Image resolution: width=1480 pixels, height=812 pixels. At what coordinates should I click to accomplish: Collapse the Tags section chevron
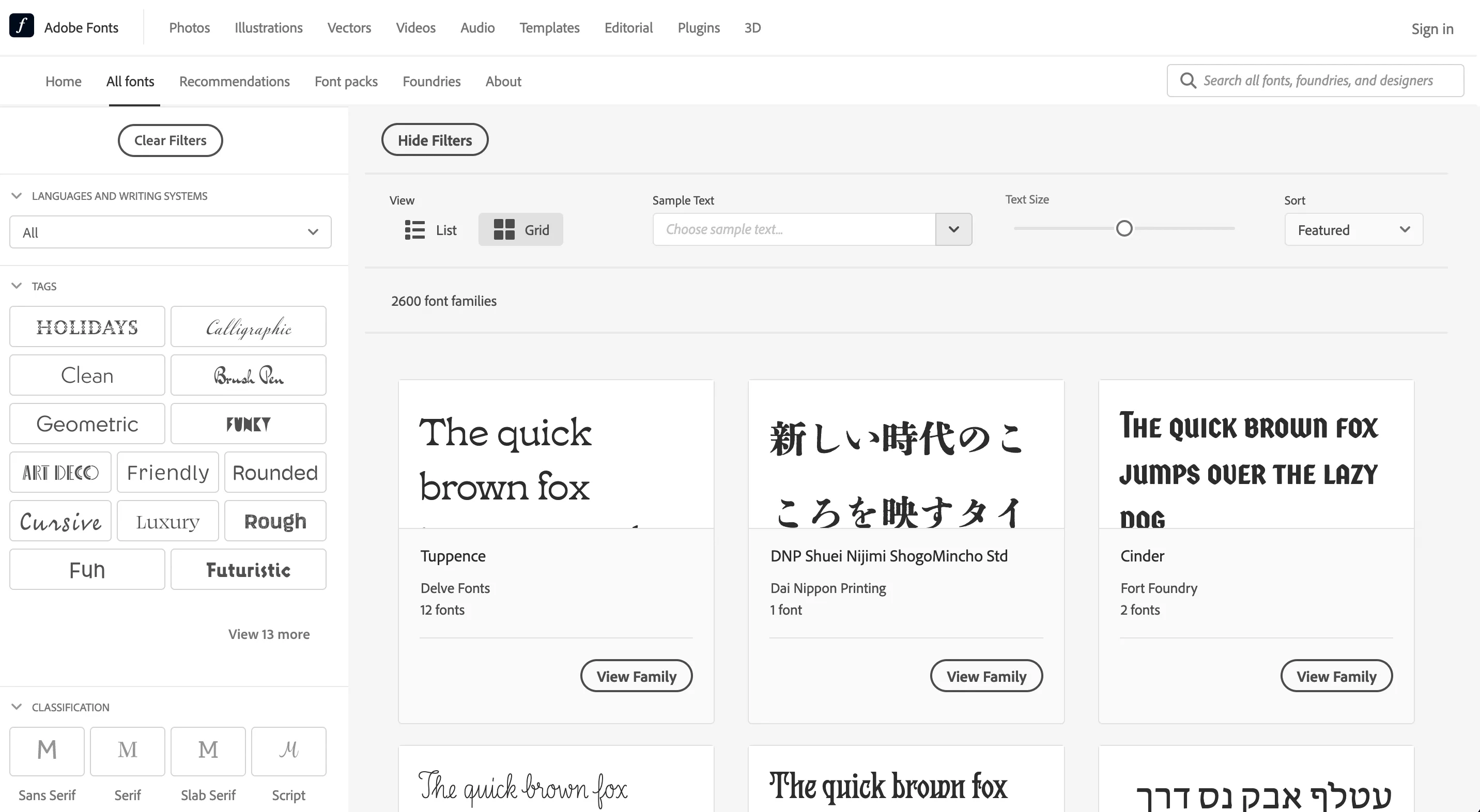(17, 286)
